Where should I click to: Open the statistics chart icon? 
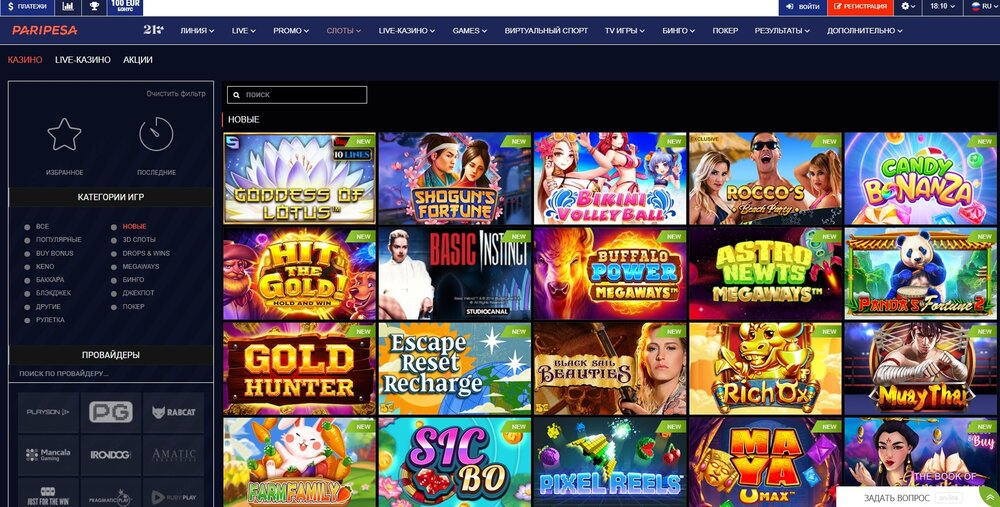(x=68, y=6)
